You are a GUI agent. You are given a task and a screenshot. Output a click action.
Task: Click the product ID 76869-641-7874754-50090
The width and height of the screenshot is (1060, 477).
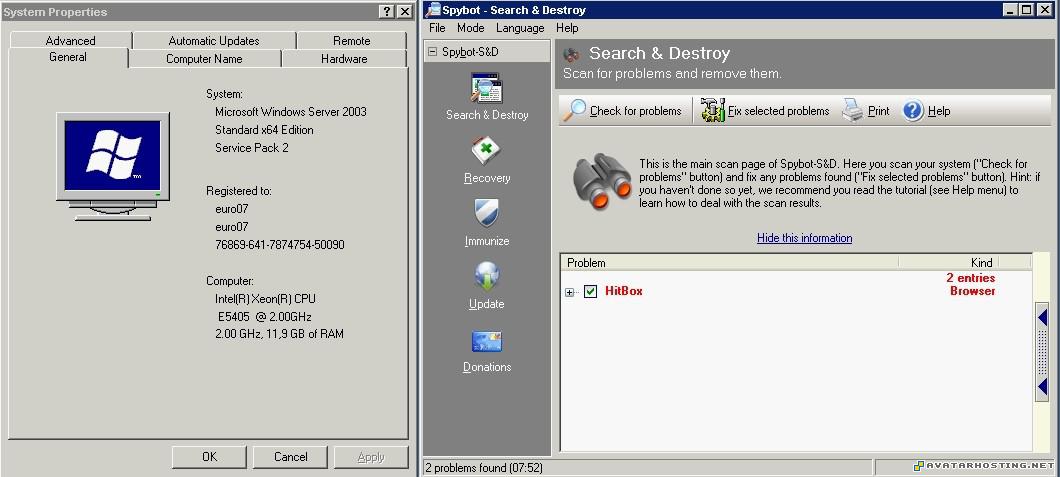(279, 245)
